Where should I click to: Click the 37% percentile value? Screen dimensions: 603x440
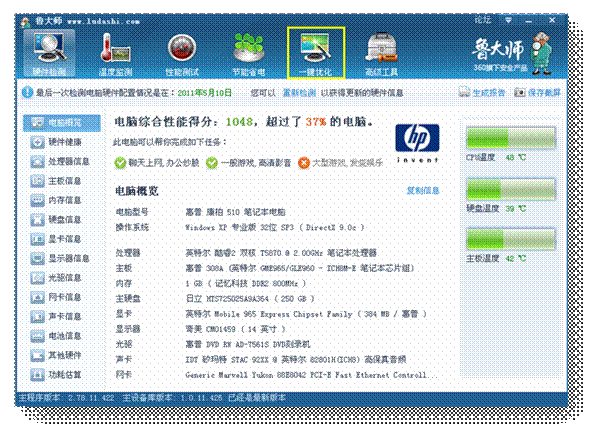pyautogui.click(x=316, y=122)
